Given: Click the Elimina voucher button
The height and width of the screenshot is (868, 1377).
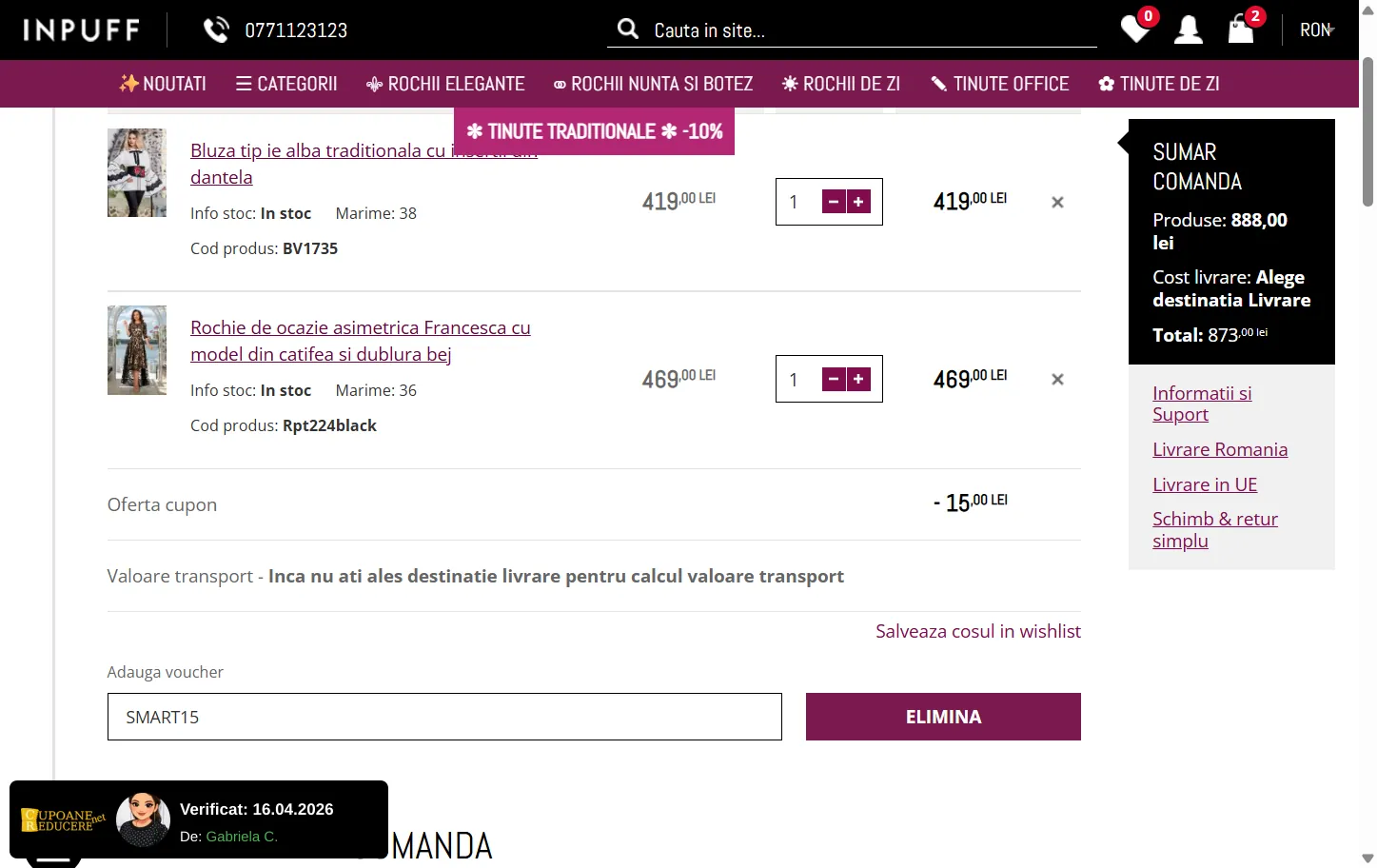Looking at the screenshot, I should click(943, 717).
